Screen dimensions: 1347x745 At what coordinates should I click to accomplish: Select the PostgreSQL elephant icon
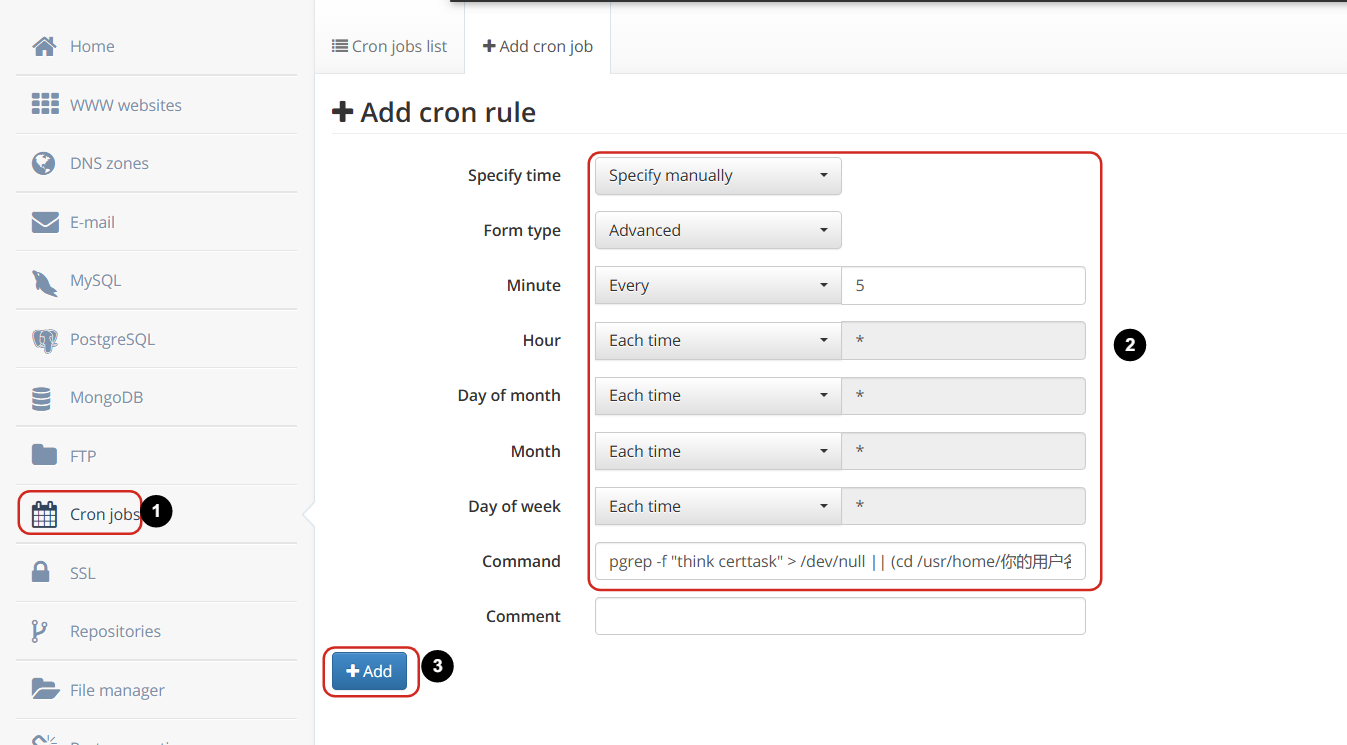coord(44,340)
